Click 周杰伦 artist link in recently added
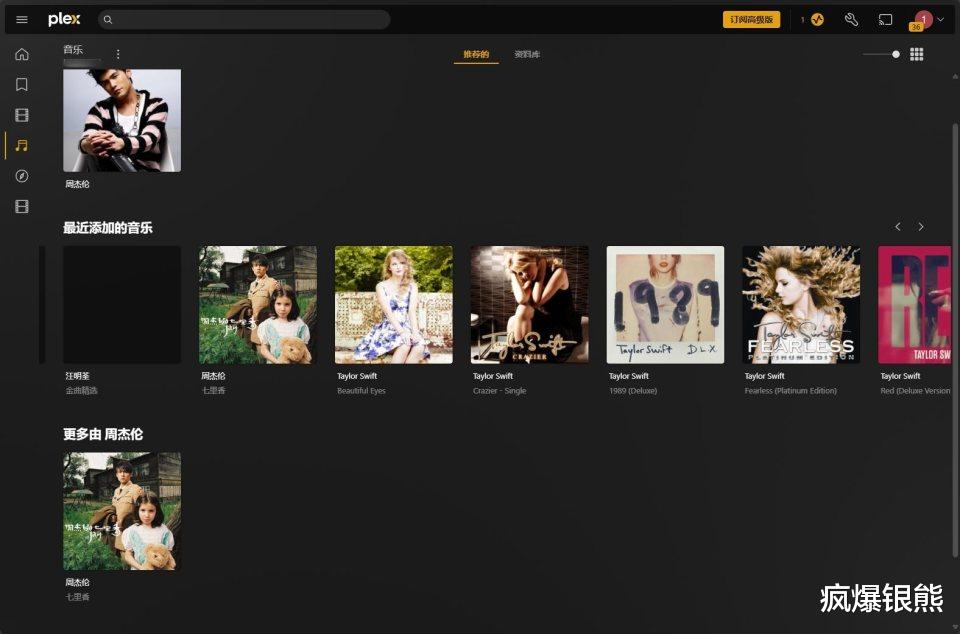Screen dimensions: 960x634 pos(214,376)
